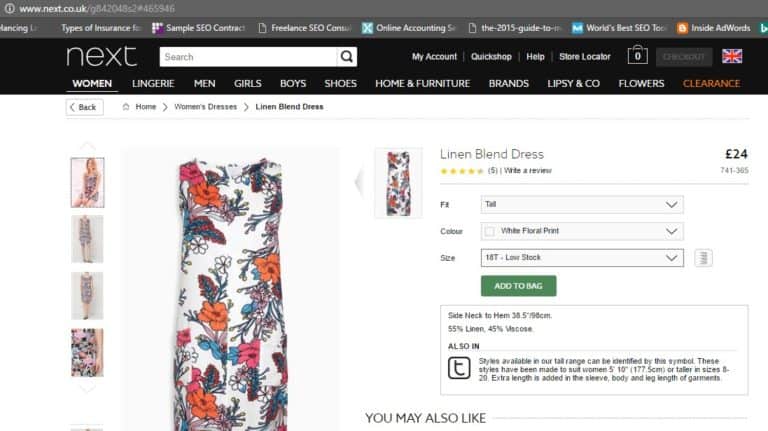Open the GIRLS menu
Screen dimensions: 768x431
tap(247, 83)
